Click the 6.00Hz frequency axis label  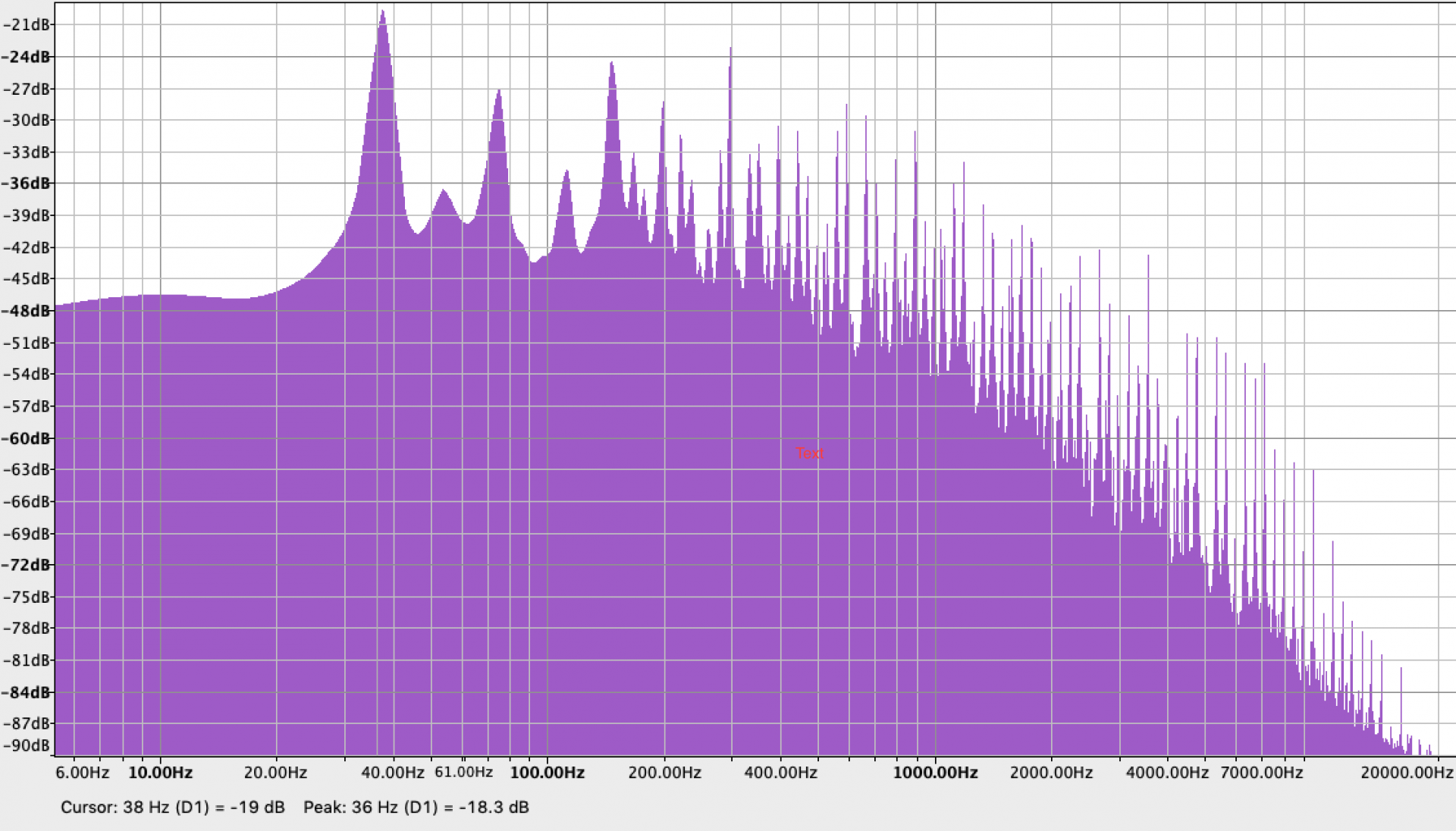click(x=82, y=773)
